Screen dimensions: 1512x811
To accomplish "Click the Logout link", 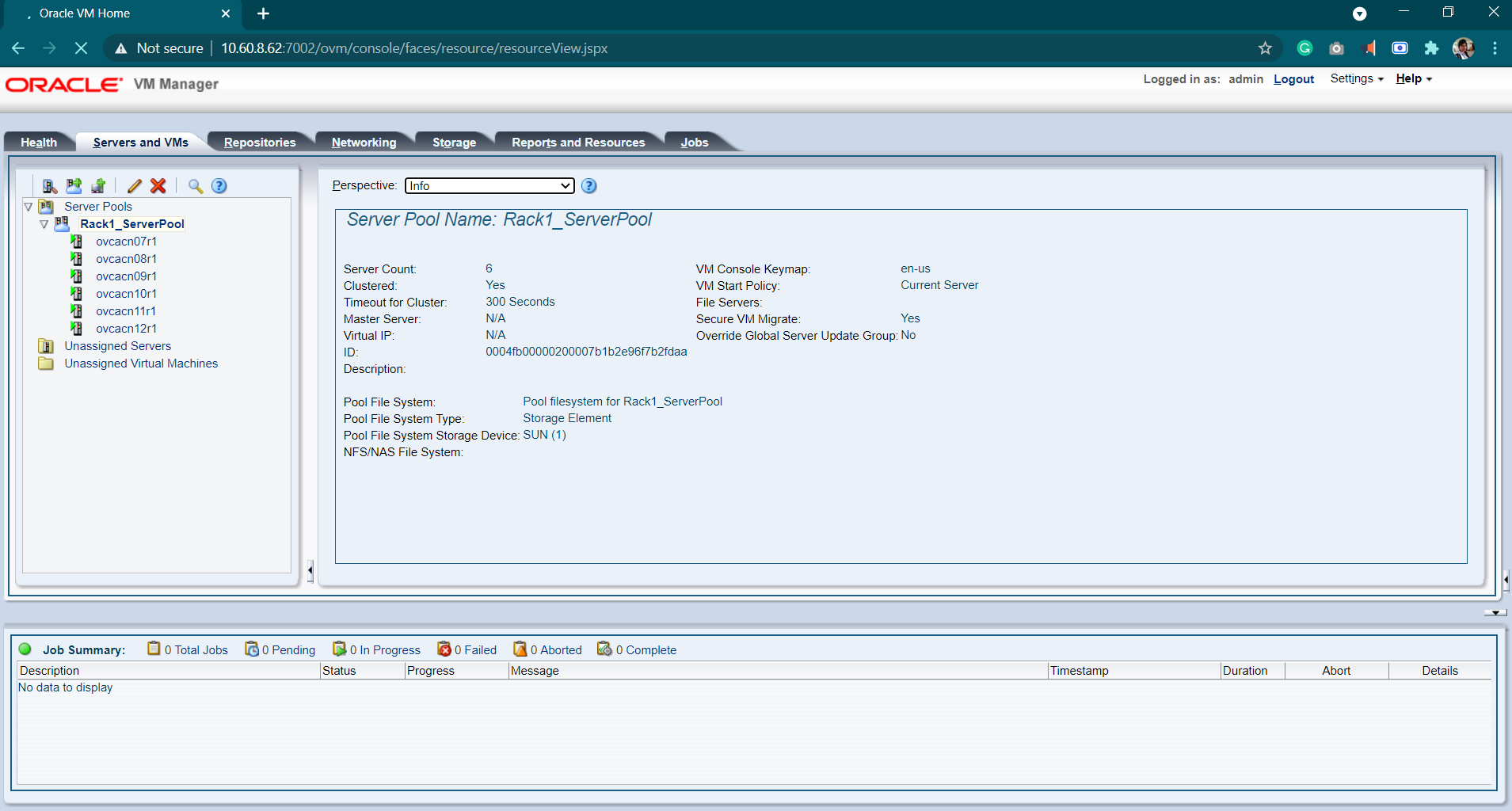I will 1294,79.
